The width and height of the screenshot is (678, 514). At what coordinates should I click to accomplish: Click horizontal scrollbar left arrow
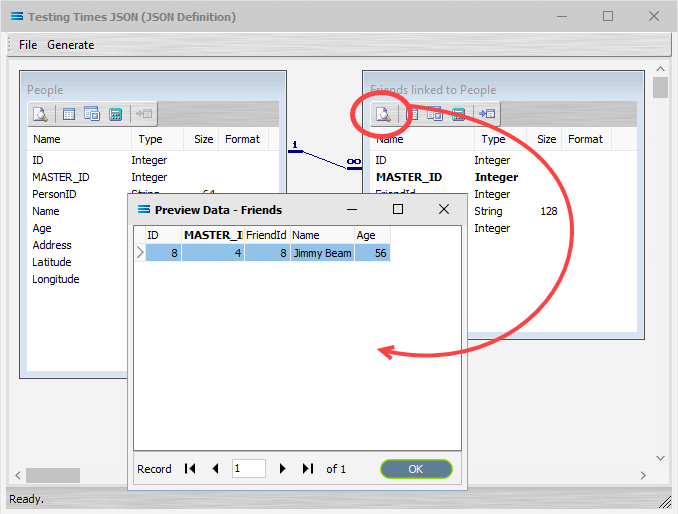point(18,476)
